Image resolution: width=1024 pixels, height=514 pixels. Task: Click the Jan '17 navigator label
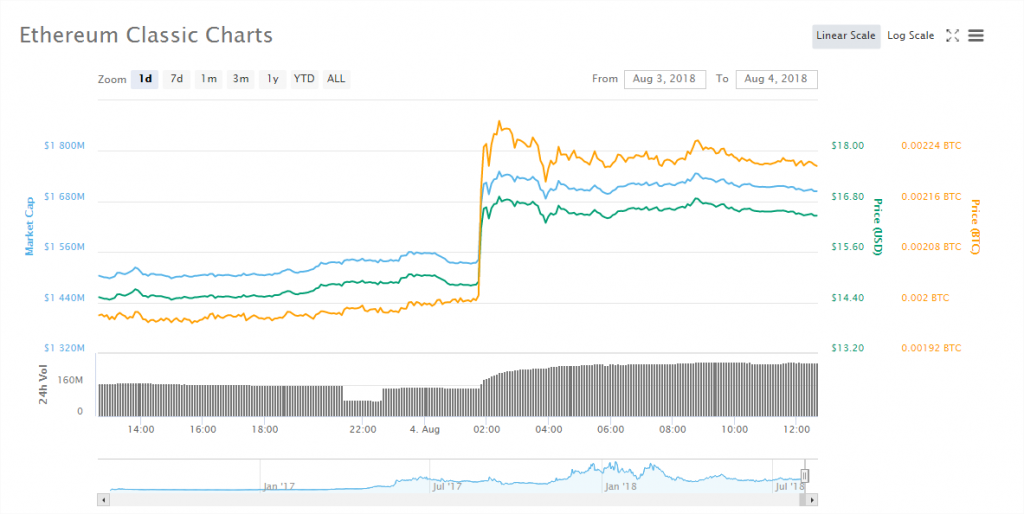(x=280, y=487)
